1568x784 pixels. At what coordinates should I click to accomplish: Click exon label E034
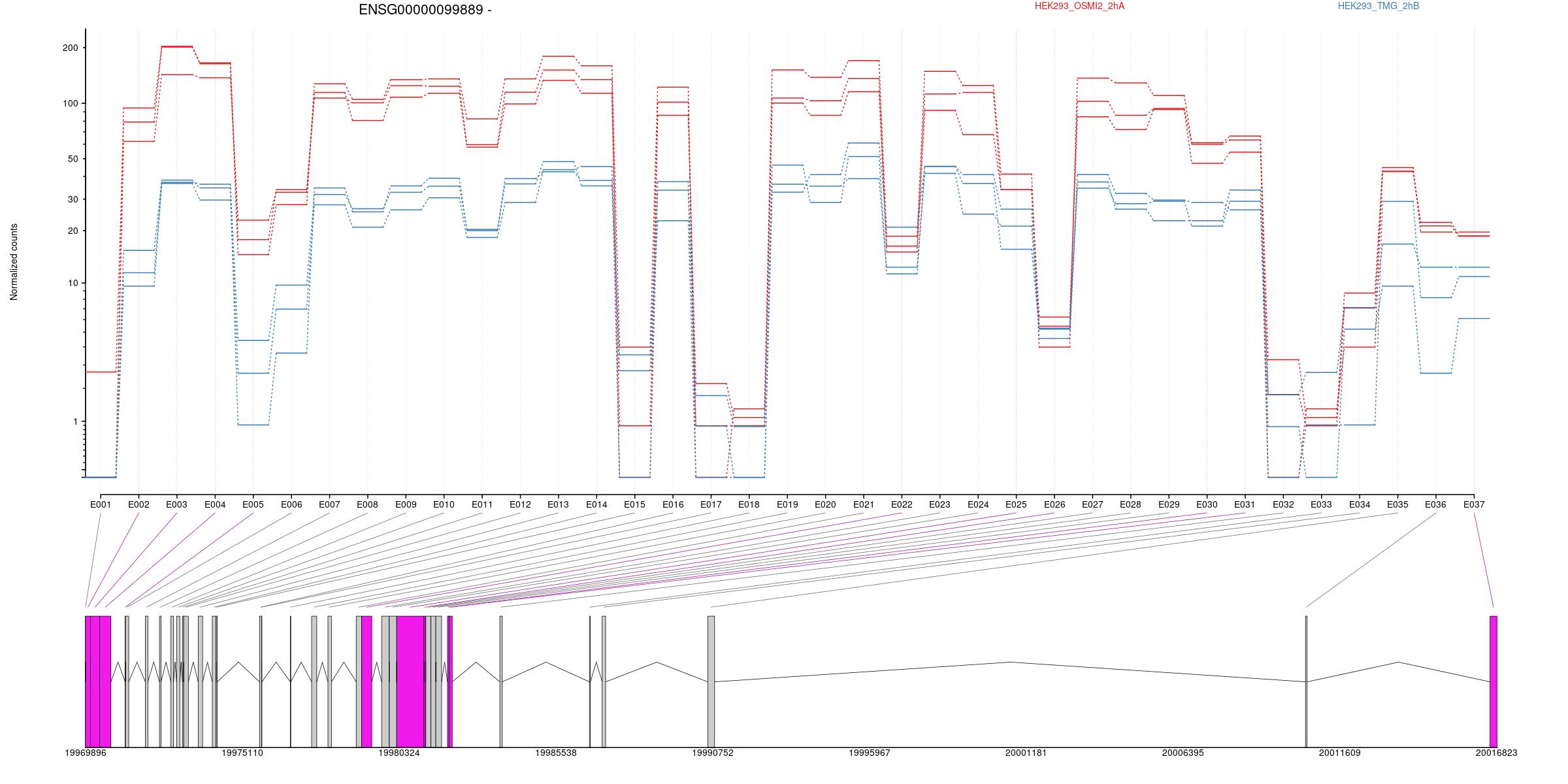coord(1360,504)
